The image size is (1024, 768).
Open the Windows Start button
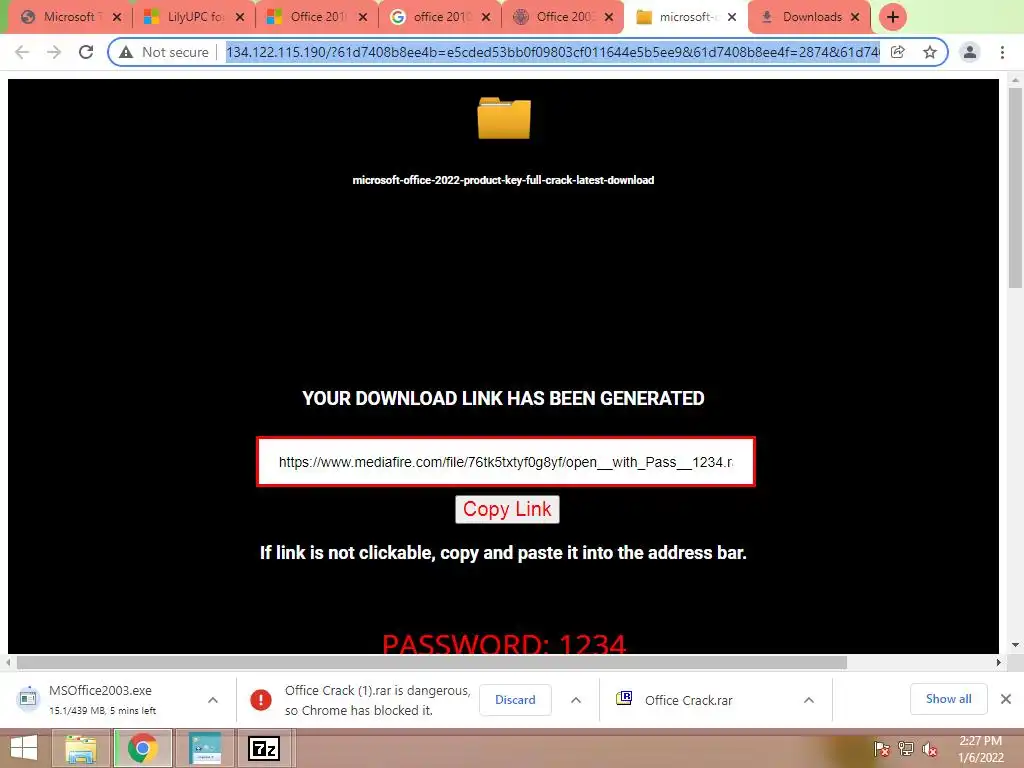tap(24, 748)
